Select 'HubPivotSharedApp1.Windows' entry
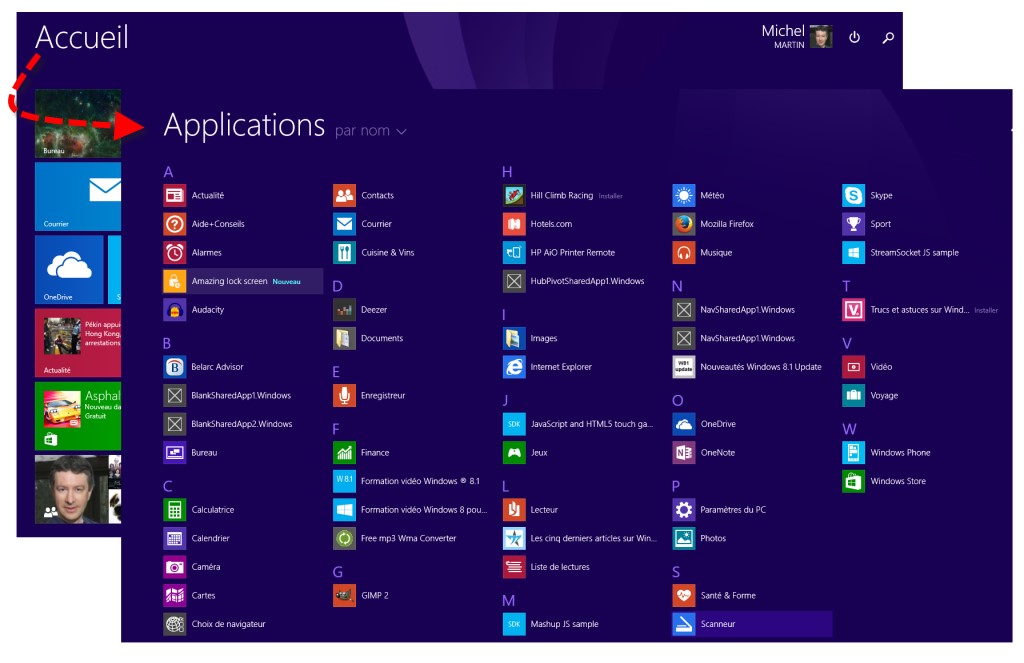This screenshot has height=663, width=1024. (x=573, y=281)
